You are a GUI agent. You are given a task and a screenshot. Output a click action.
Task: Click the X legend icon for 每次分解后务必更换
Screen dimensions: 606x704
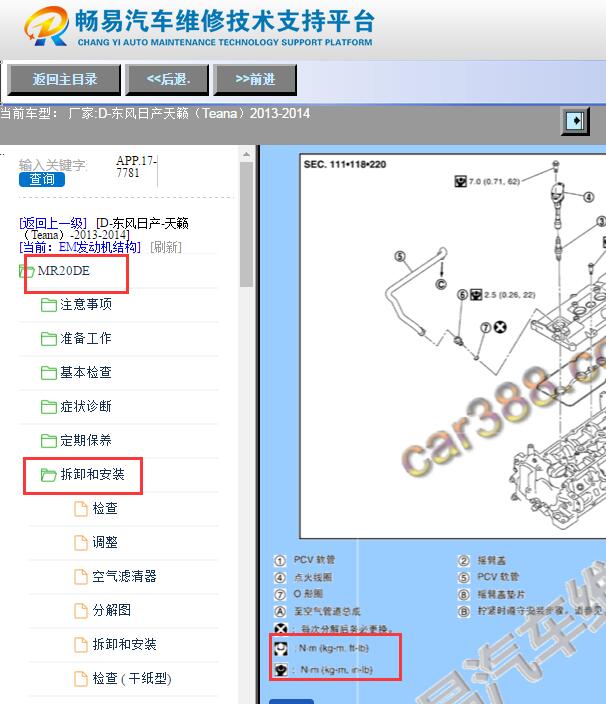[281, 628]
